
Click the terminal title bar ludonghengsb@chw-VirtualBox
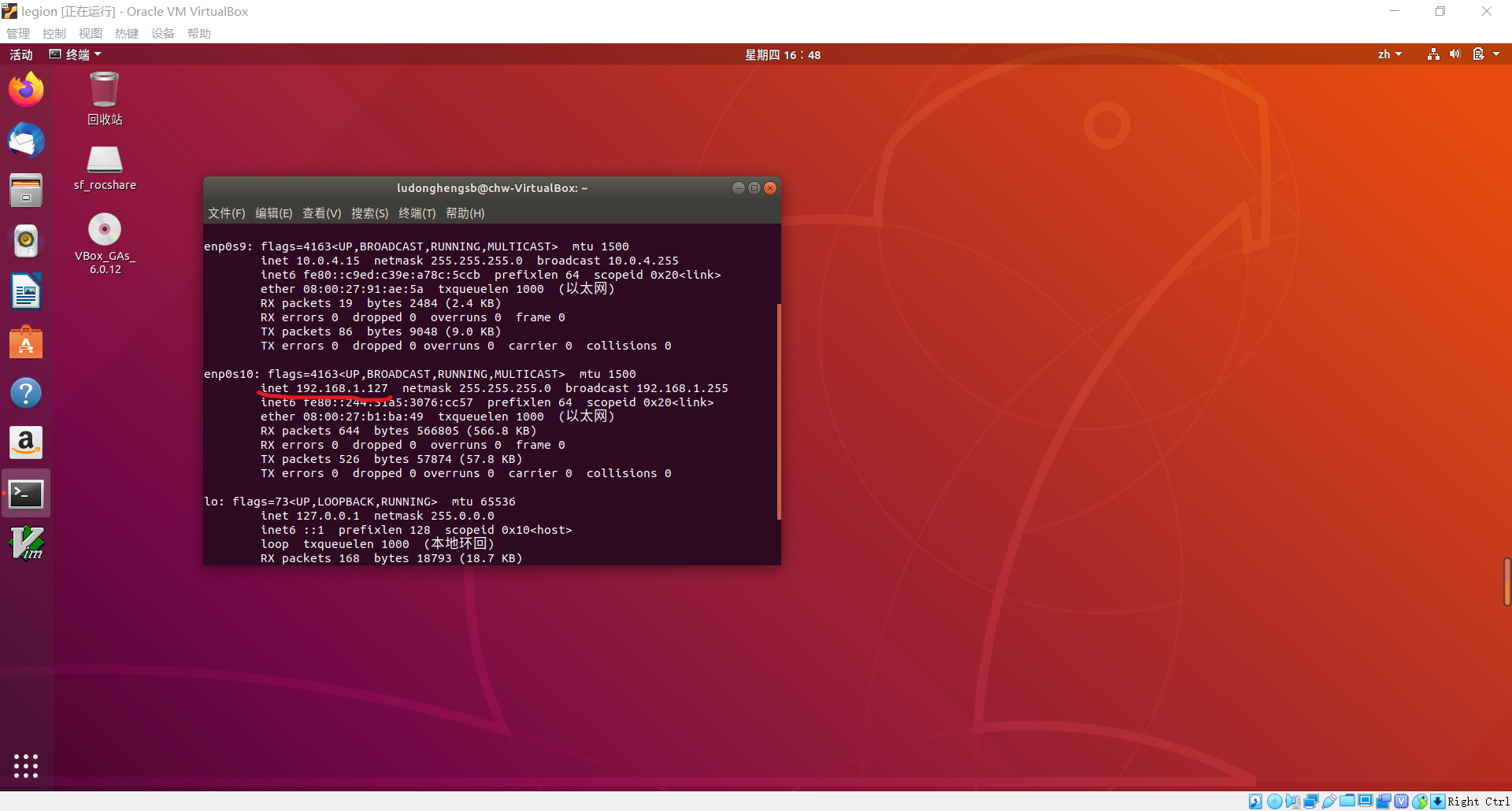492,187
